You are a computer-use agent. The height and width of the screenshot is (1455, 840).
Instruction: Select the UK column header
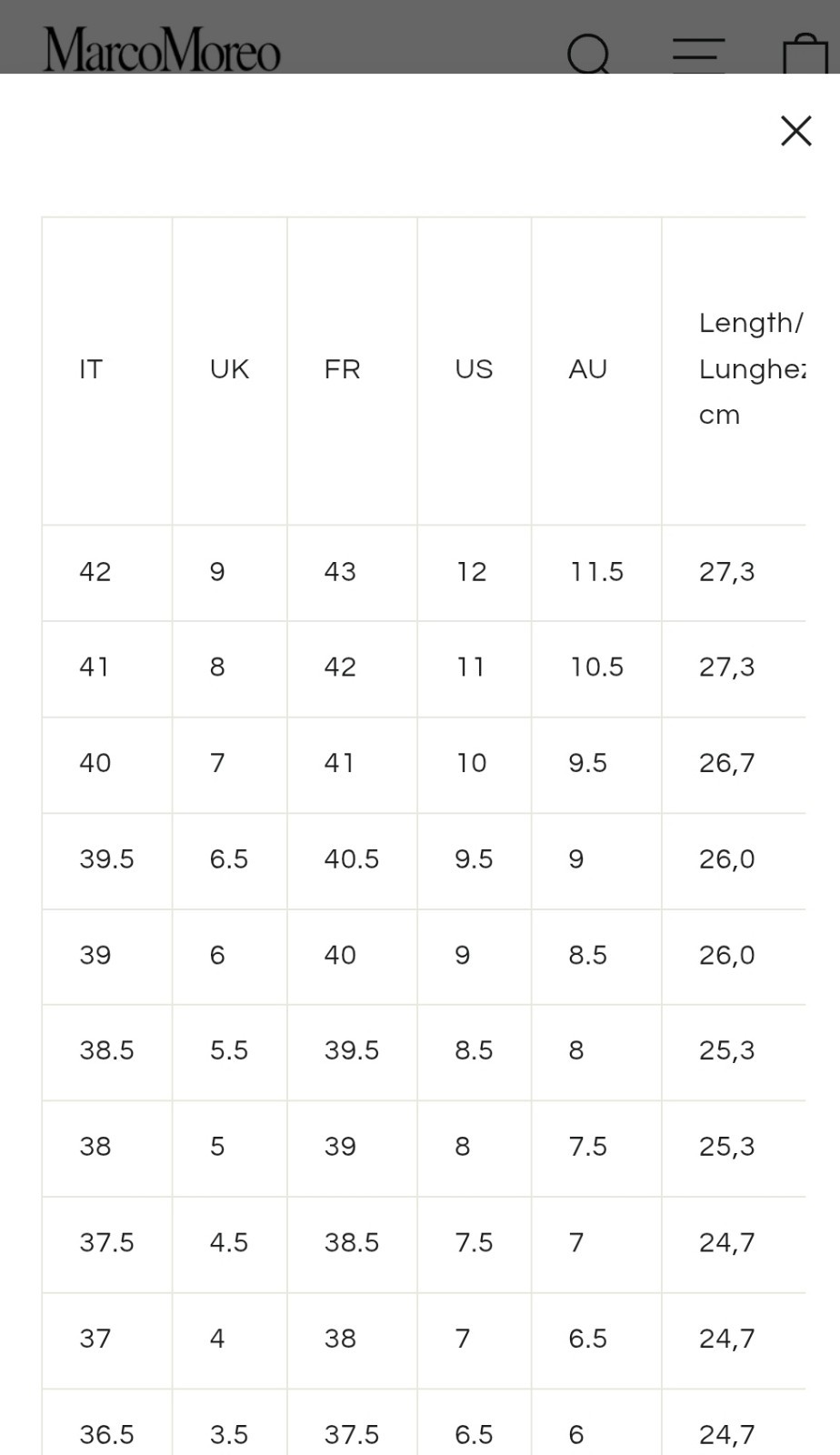pos(229,369)
